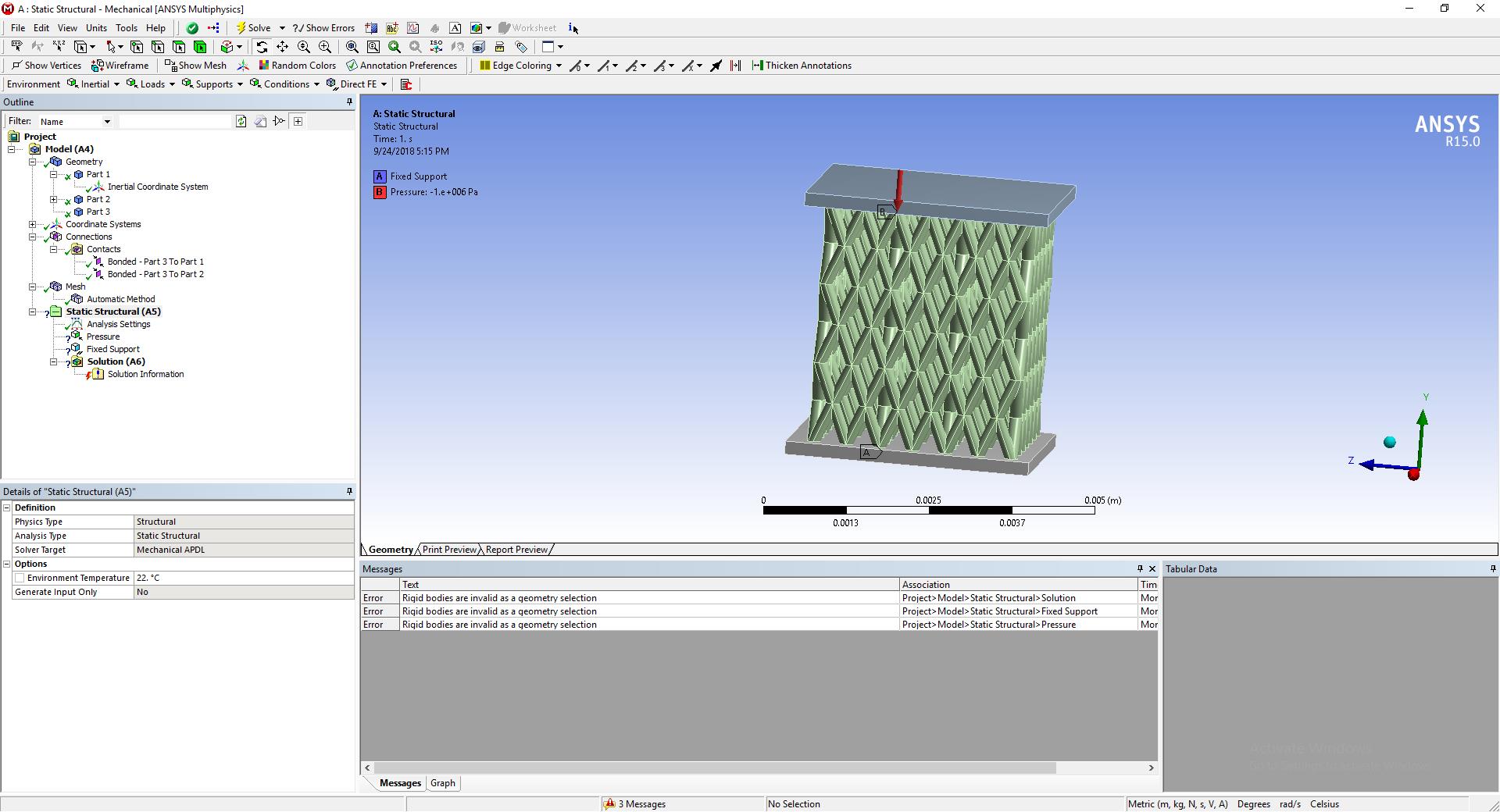Image resolution: width=1500 pixels, height=812 pixels.
Task: Select Solution Information in the tree
Action: coord(146,374)
